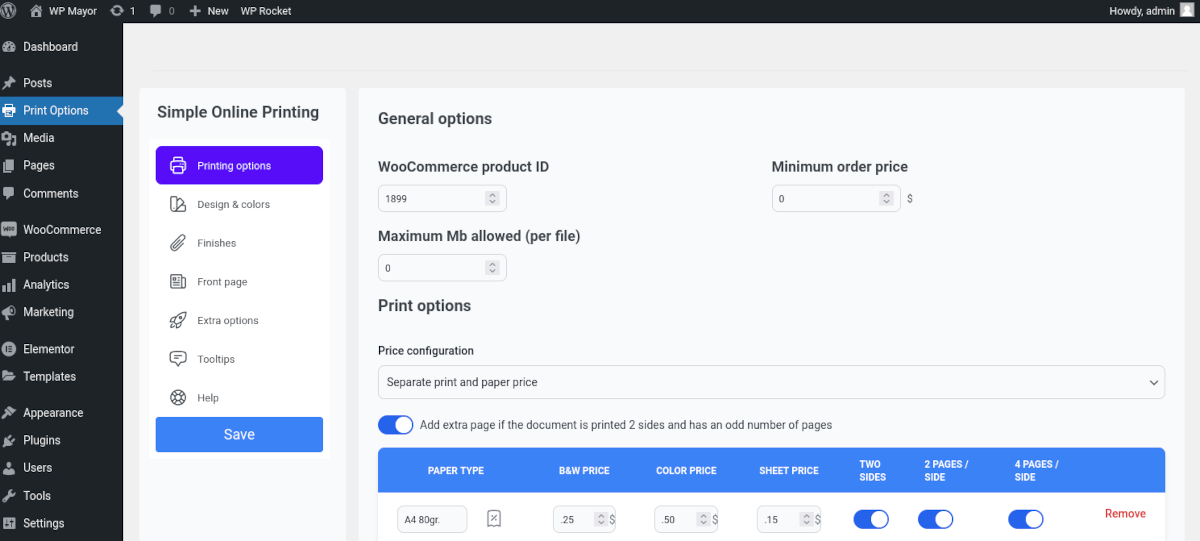Click the Help lifebuoy icon
Screen dimensions: 1200x541
178,398
